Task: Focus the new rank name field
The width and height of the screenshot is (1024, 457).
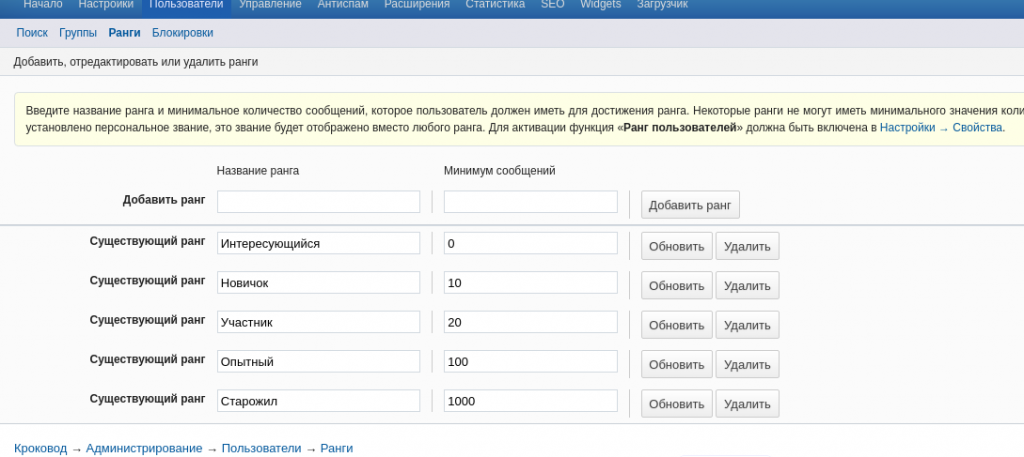Action: (318, 202)
